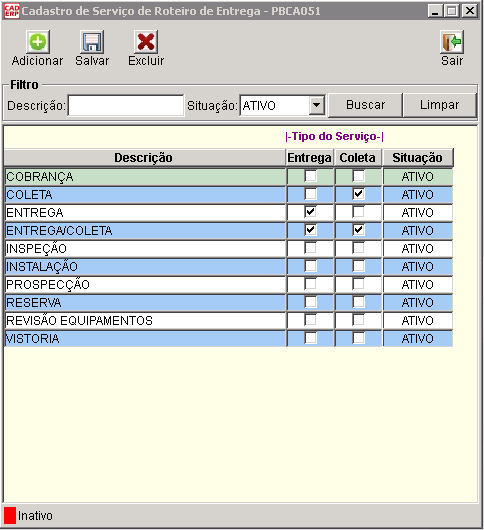This screenshot has height=530, width=484.
Task: Enable Entrega checkbox on COLETA row
Action: (310, 194)
